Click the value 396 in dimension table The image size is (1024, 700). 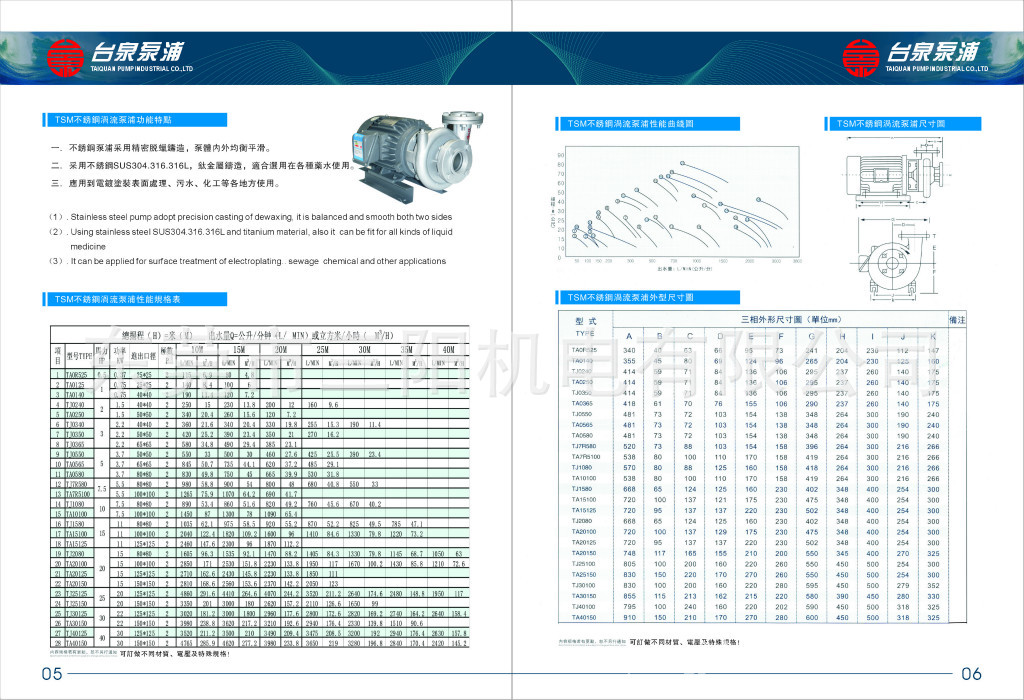pyautogui.click(x=811, y=447)
